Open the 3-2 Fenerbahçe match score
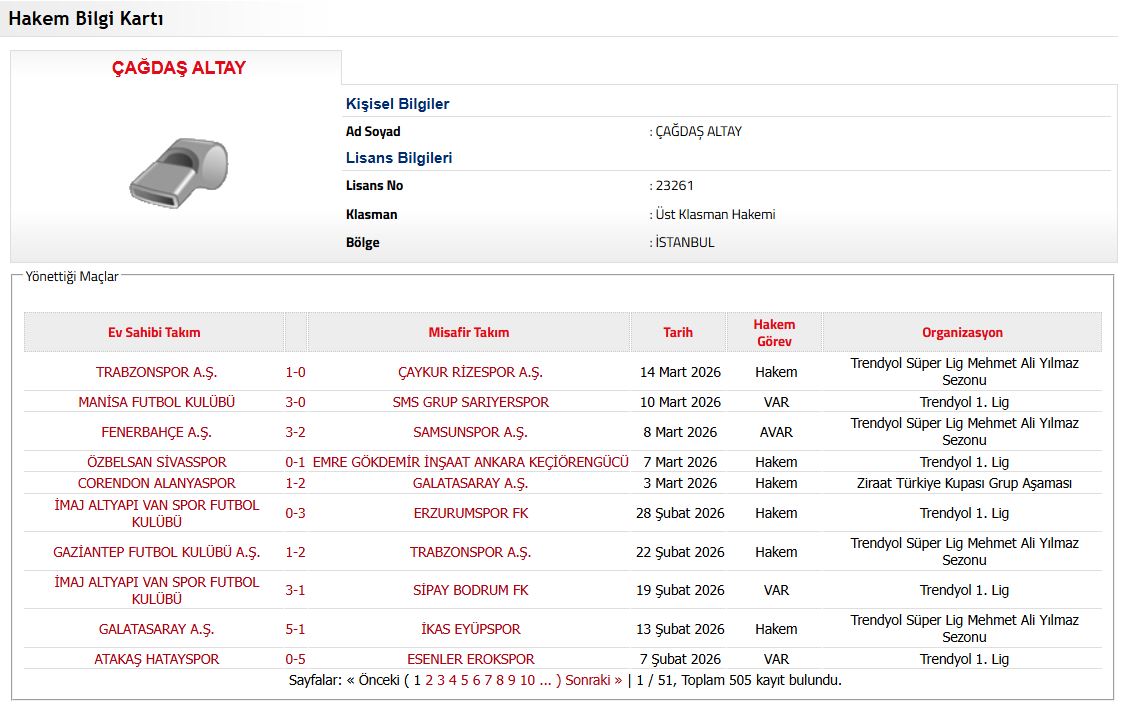 295,432
